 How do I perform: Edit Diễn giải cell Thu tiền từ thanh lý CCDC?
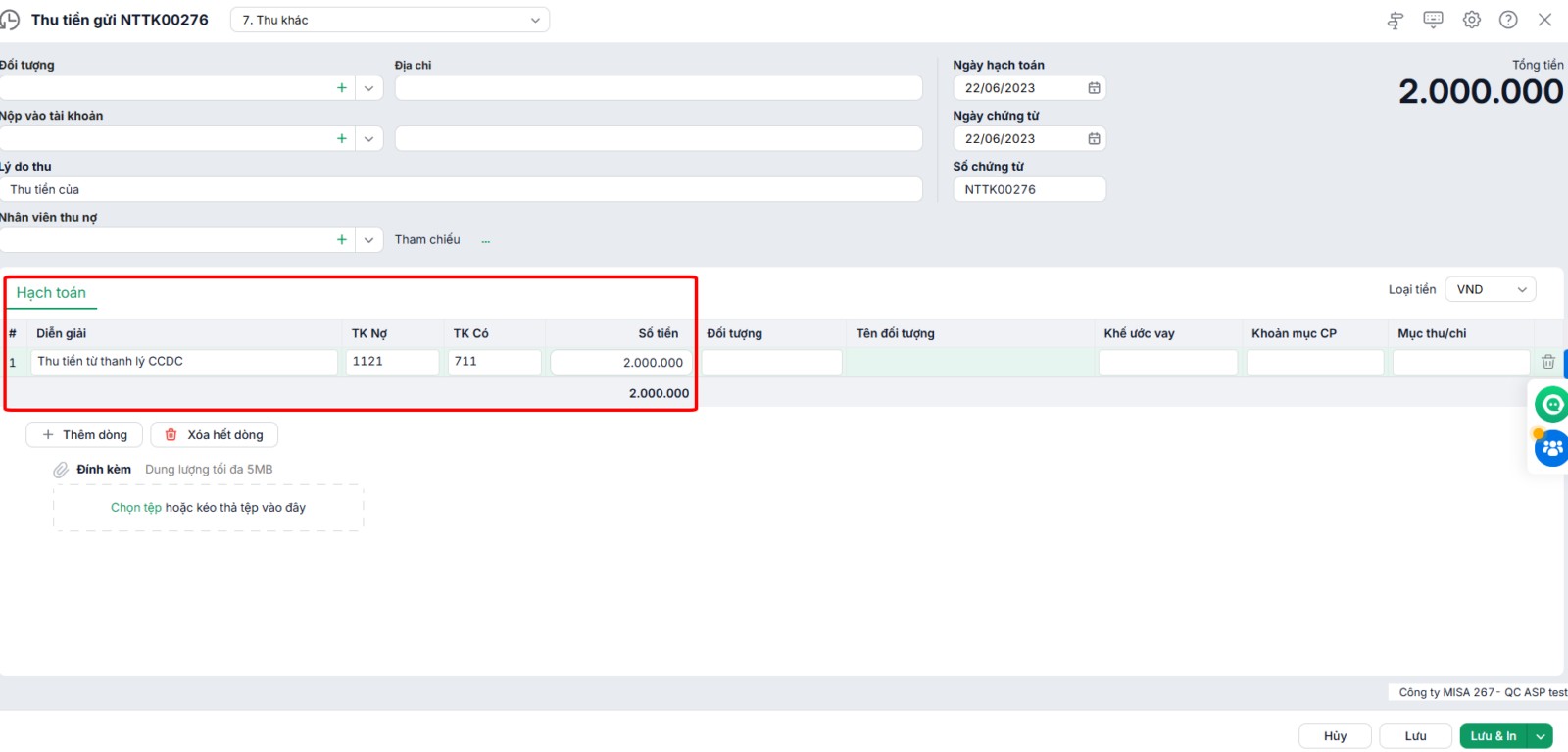[184, 362]
